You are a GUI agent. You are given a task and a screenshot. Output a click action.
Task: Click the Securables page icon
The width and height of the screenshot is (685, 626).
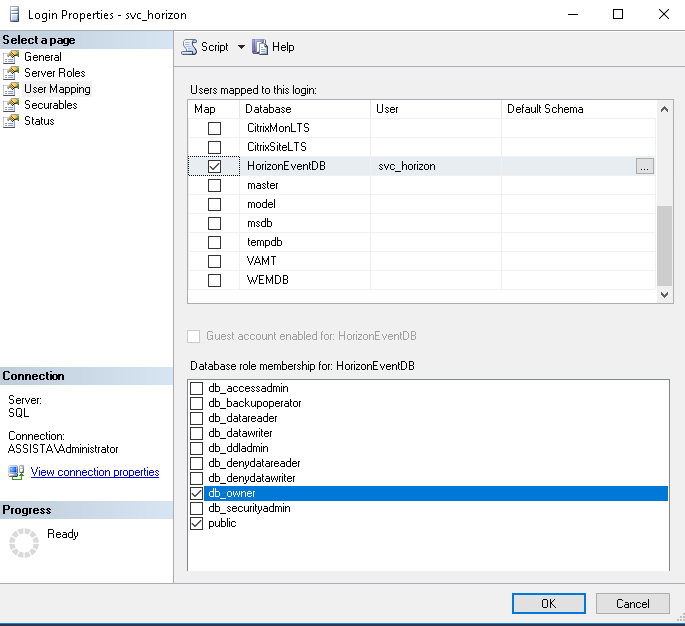click(11, 105)
